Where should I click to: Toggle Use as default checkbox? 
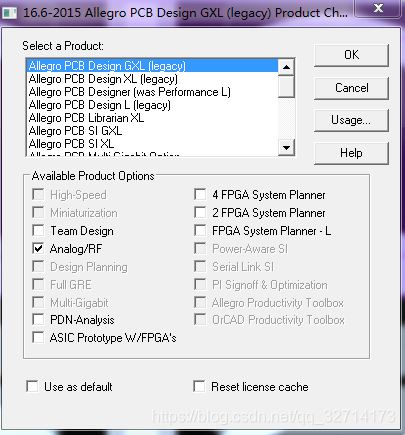pyautogui.click(x=32, y=387)
